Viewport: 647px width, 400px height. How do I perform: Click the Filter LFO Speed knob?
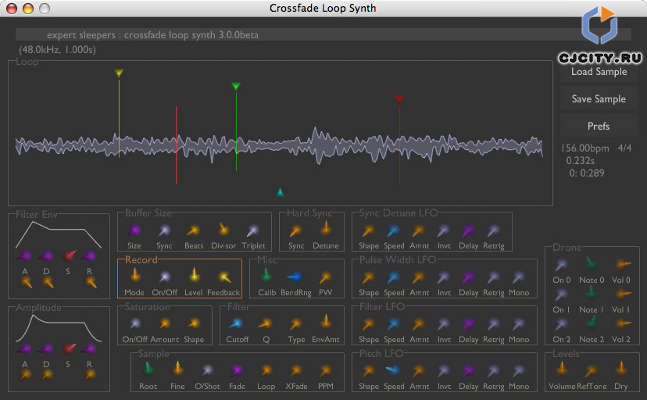point(393,324)
